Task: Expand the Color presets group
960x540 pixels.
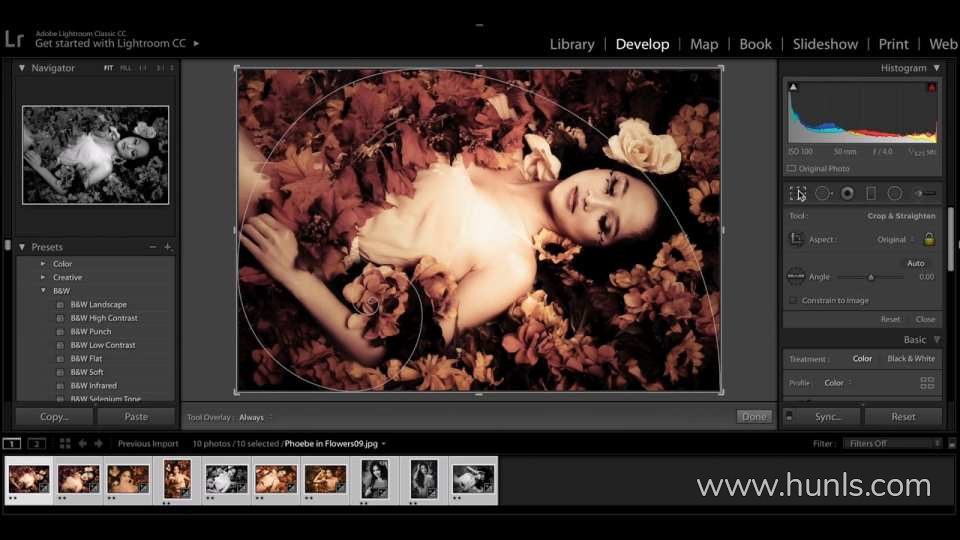Action: (43, 264)
